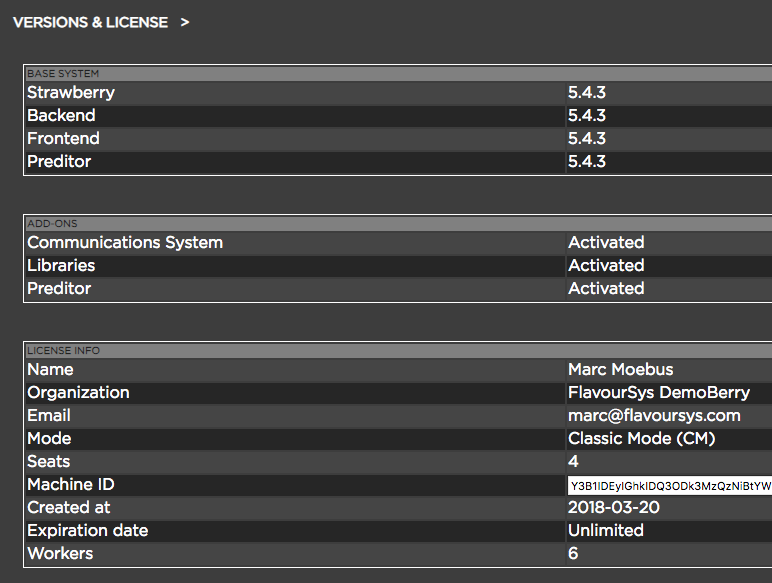Click the Frontend row label
Screen dimensions: 772x583
click(x=63, y=139)
